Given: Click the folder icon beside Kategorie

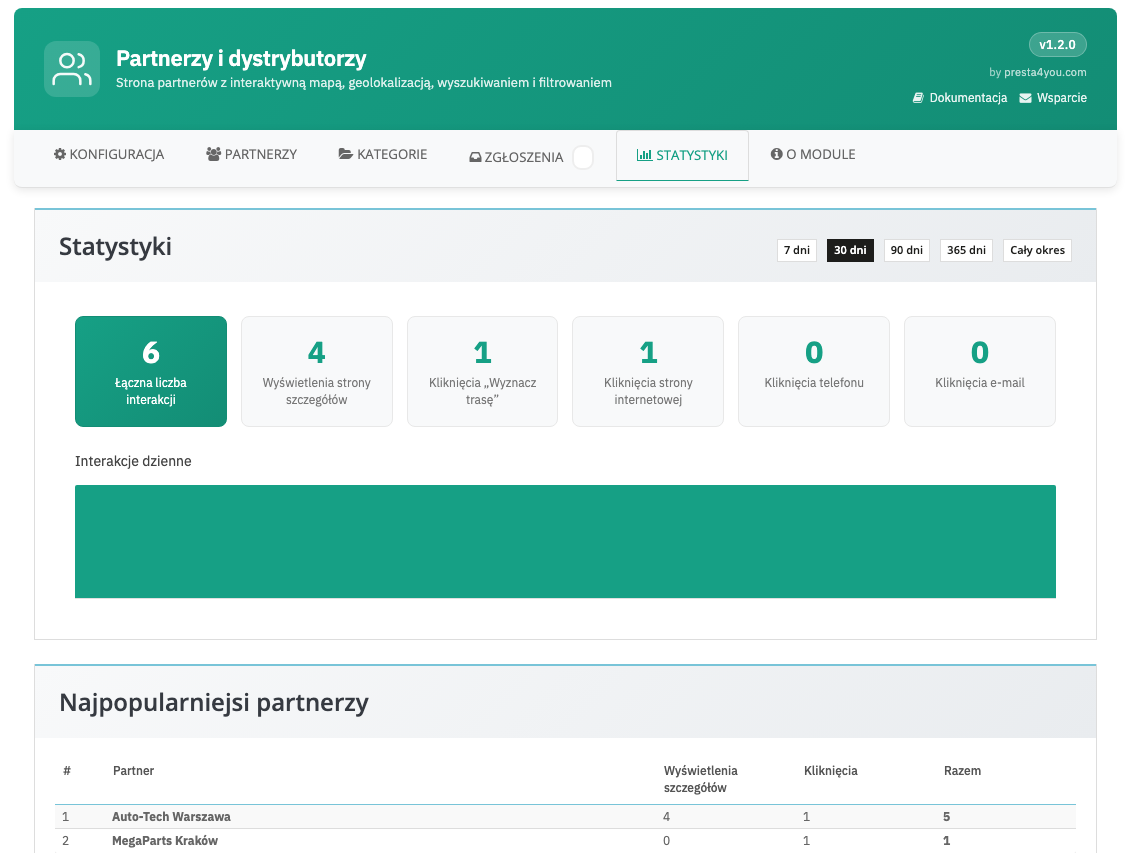Looking at the screenshot, I should tap(345, 154).
